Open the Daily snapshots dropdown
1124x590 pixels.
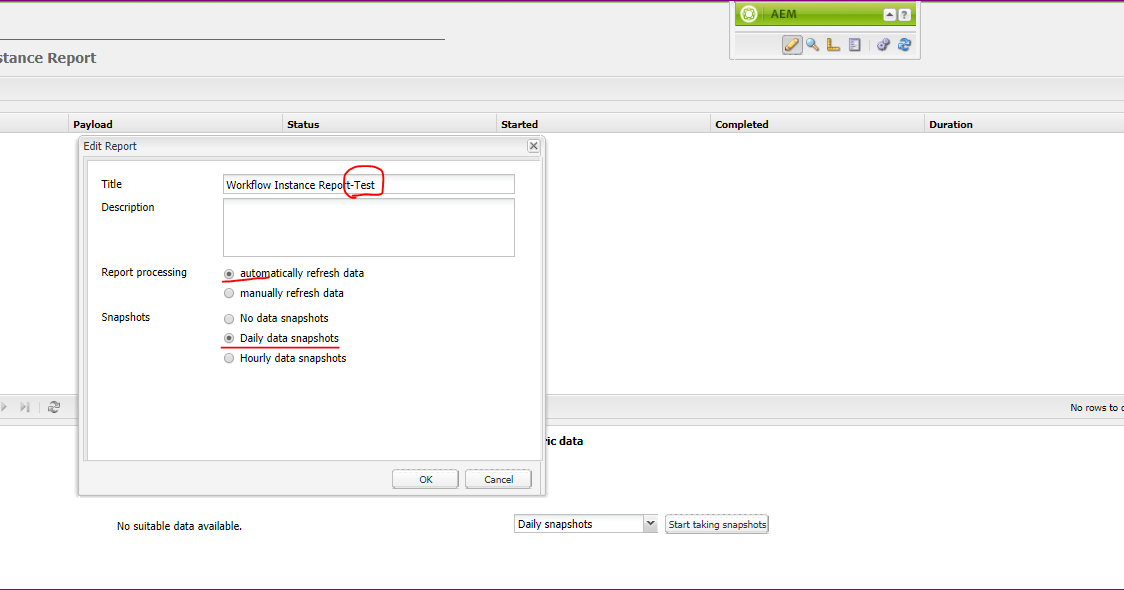(x=650, y=523)
